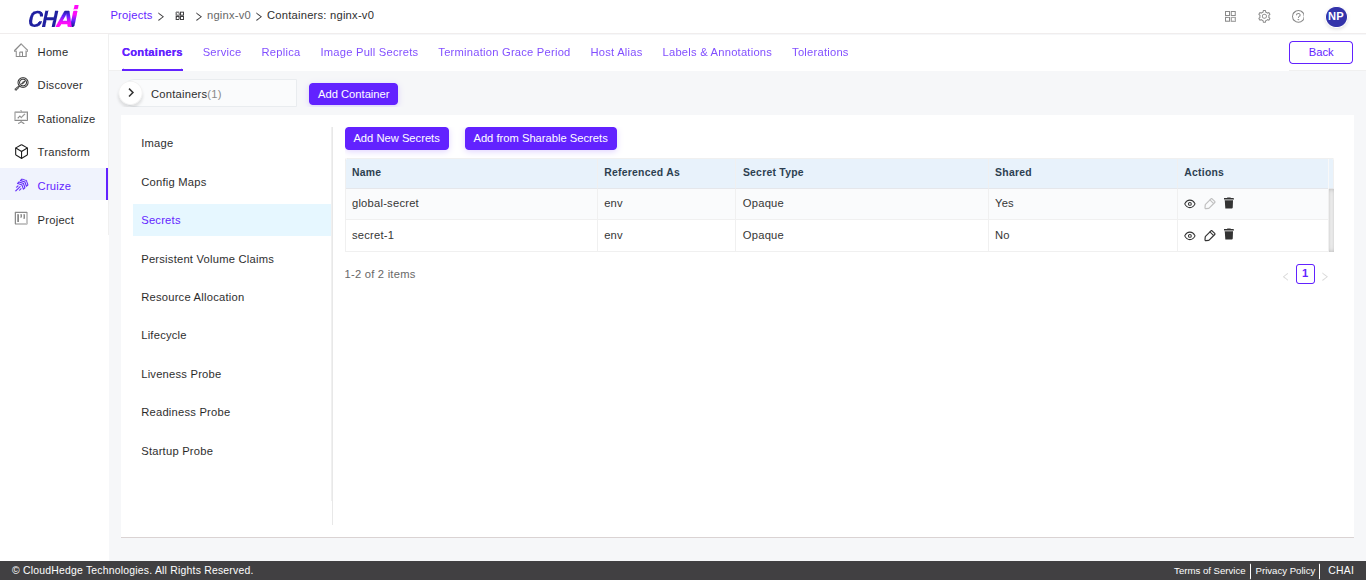This screenshot has height=580, width=1366.
Task: Go to next page arrow
Action: 1325,276
